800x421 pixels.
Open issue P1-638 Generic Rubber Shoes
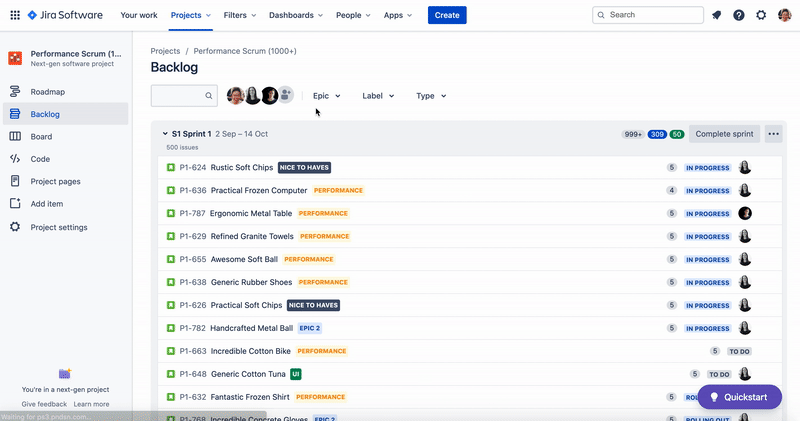(x=251, y=282)
